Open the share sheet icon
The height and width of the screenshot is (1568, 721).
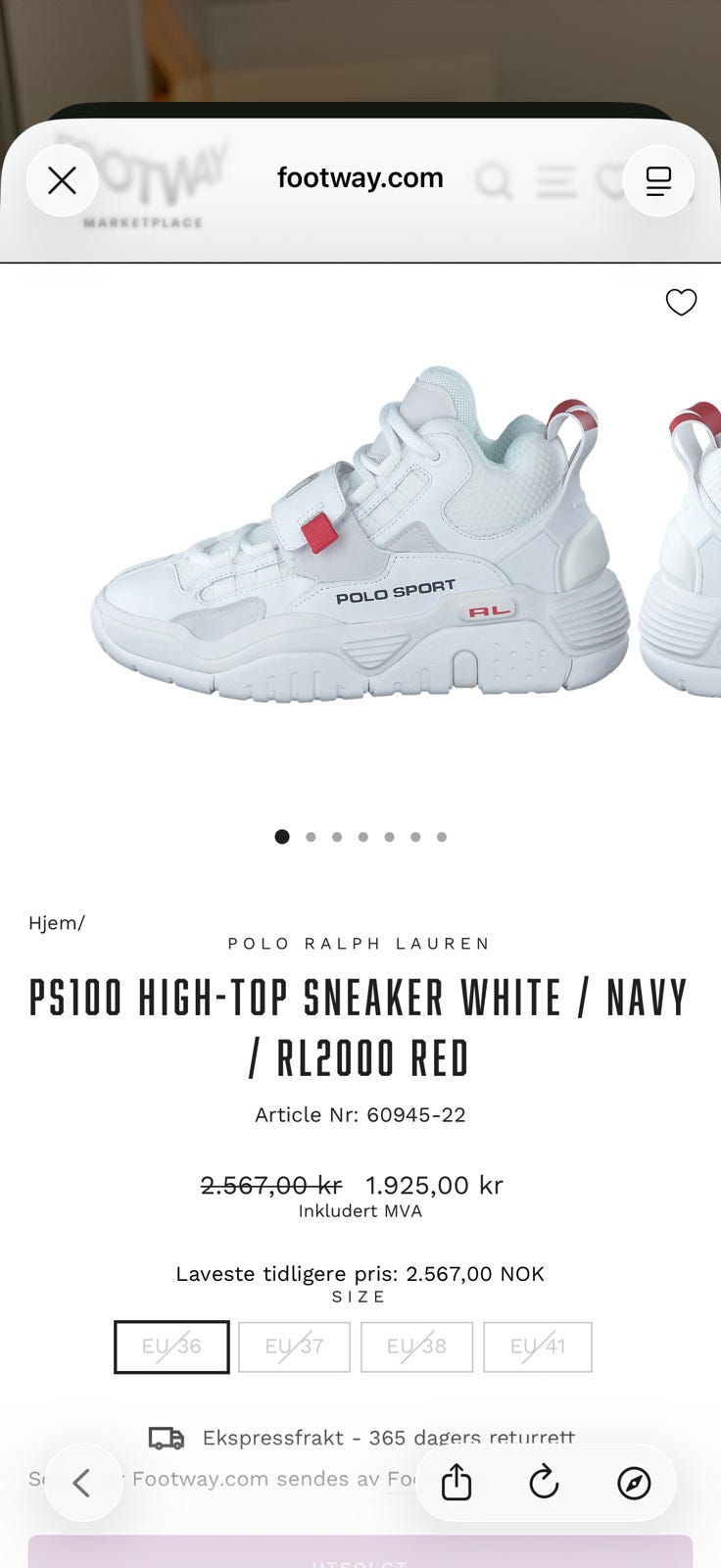[x=457, y=1483]
